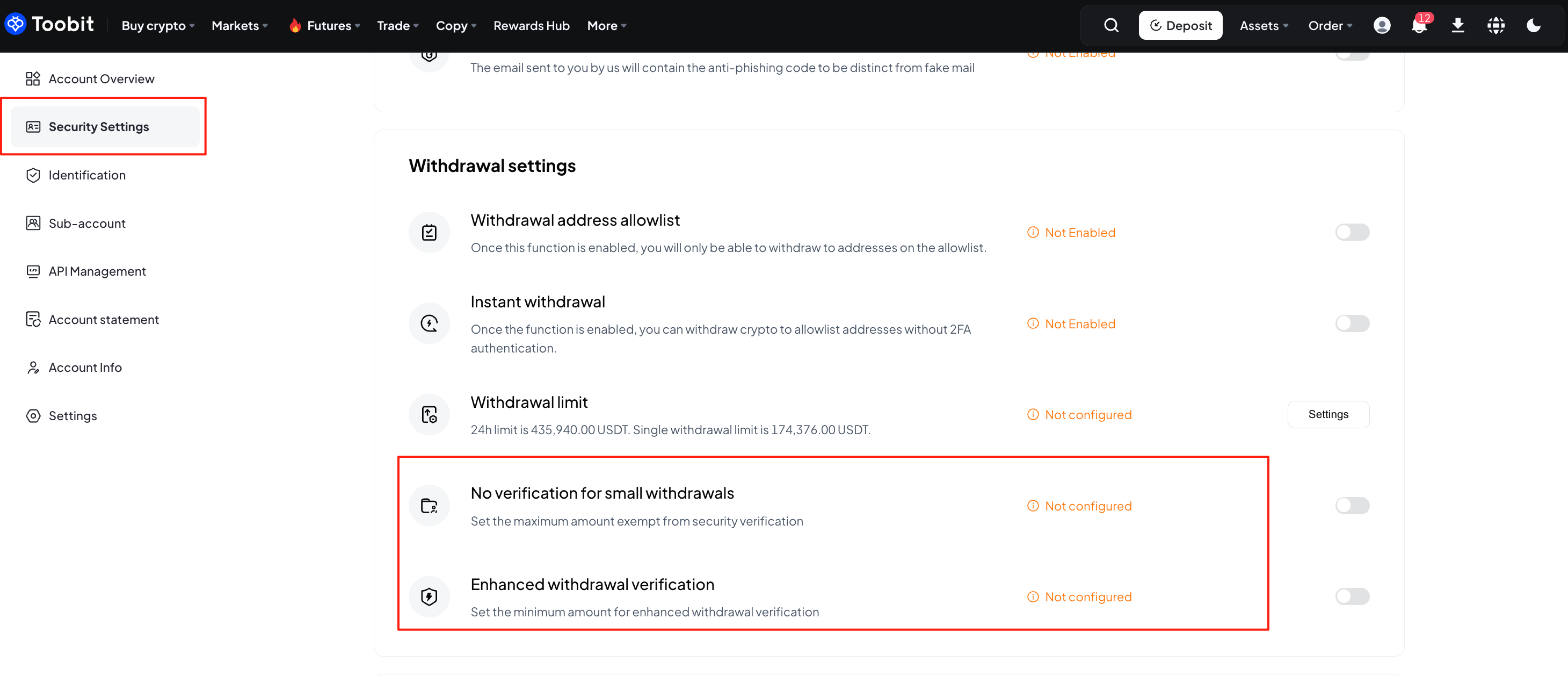Click the download app icon

pyautogui.click(x=1458, y=26)
